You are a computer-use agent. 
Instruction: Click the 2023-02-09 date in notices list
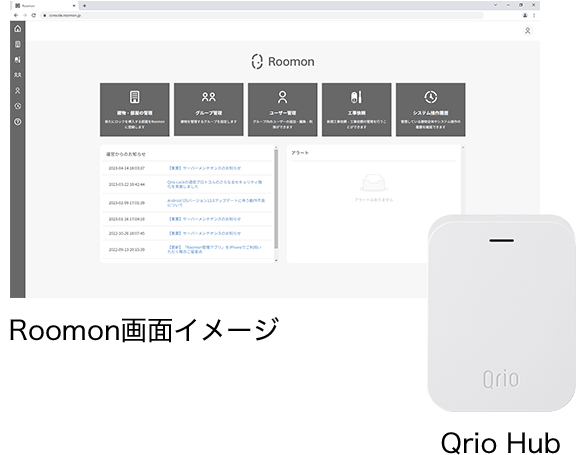(127, 203)
